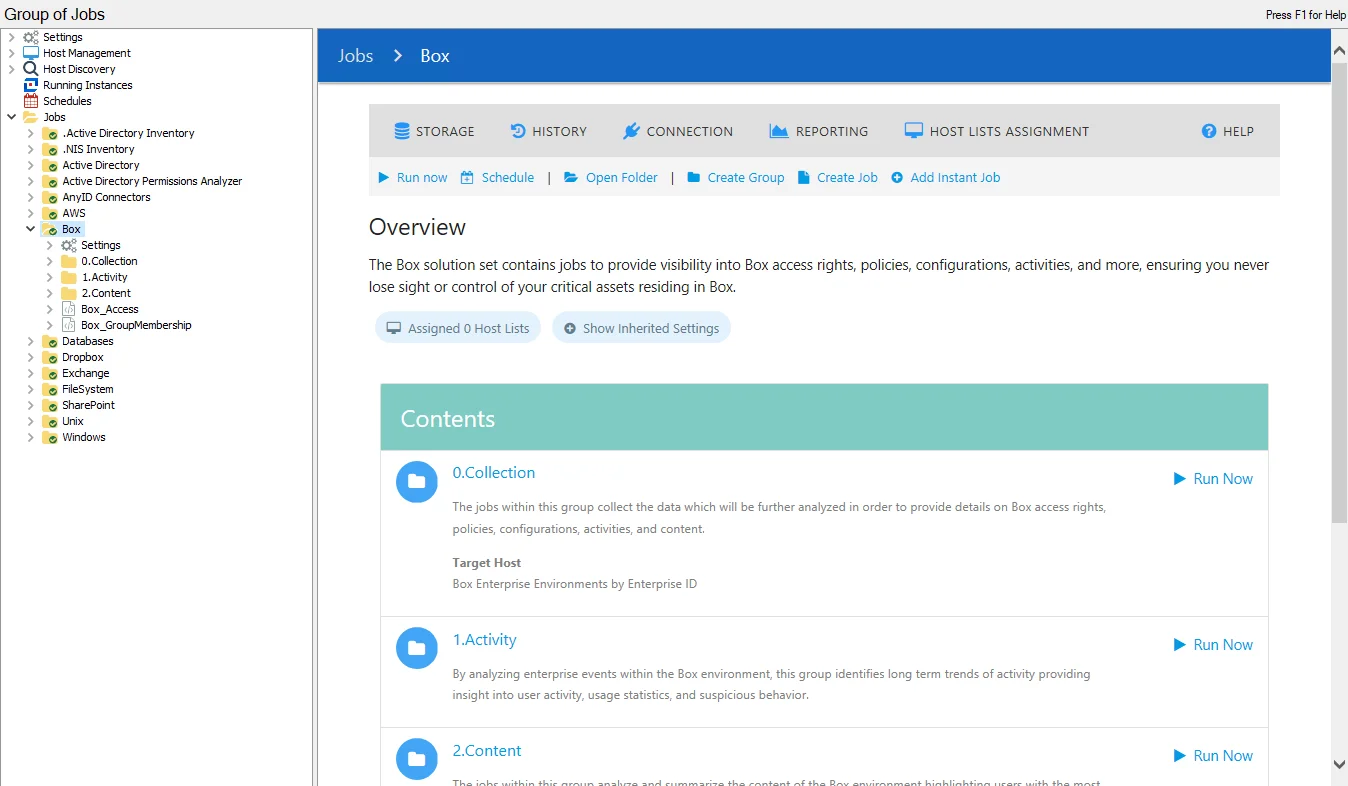Viewport: 1348px width, 786px height.
Task: Click the Schedules calendar icon in tree
Action: [31, 101]
